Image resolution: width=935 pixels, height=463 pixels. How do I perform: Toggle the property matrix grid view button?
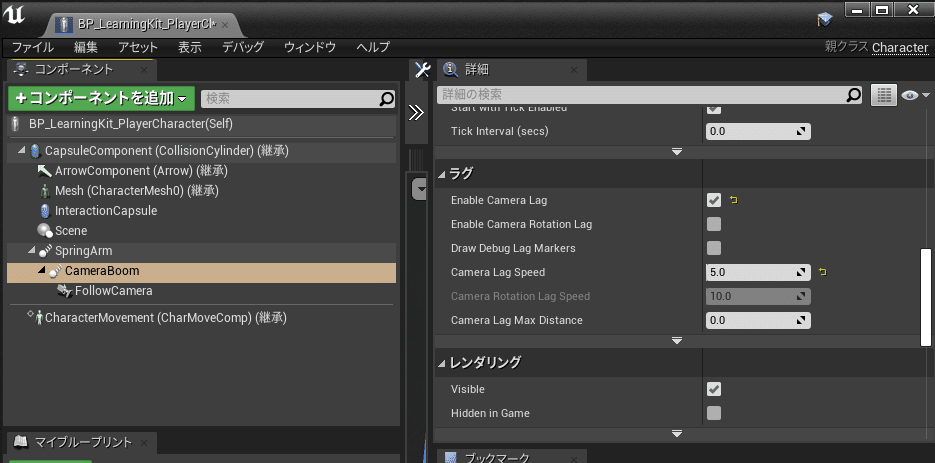(x=884, y=94)
